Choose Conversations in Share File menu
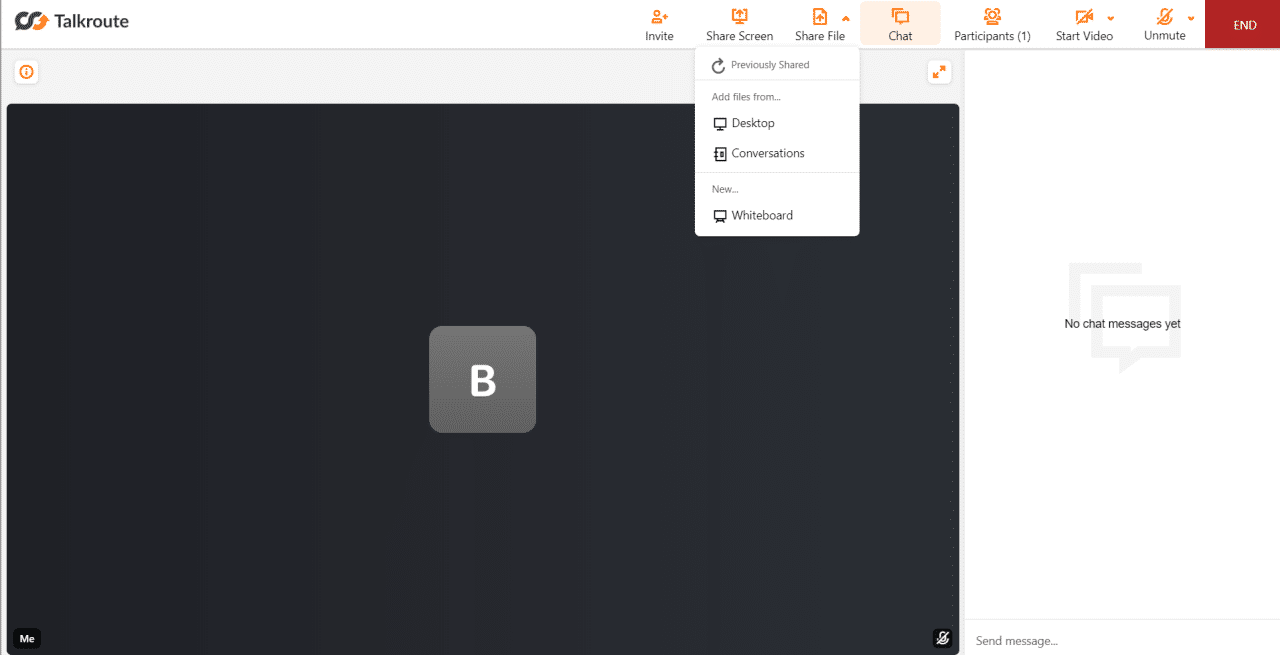Viewport: 1280px width, 655px height. (x=767, y=153)
